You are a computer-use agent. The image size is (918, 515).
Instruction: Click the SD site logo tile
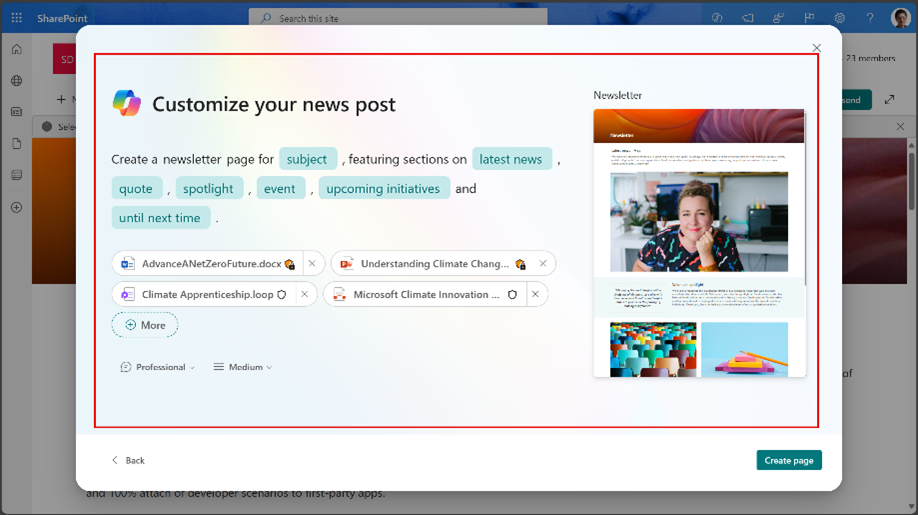point(64,59)
